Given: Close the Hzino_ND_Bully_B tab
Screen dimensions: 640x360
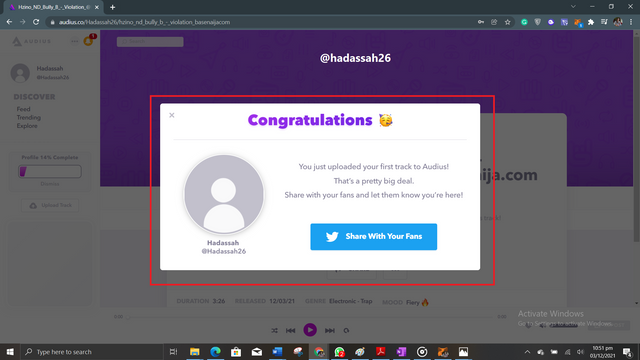Looking at the screenshot, I should (97, 7).
